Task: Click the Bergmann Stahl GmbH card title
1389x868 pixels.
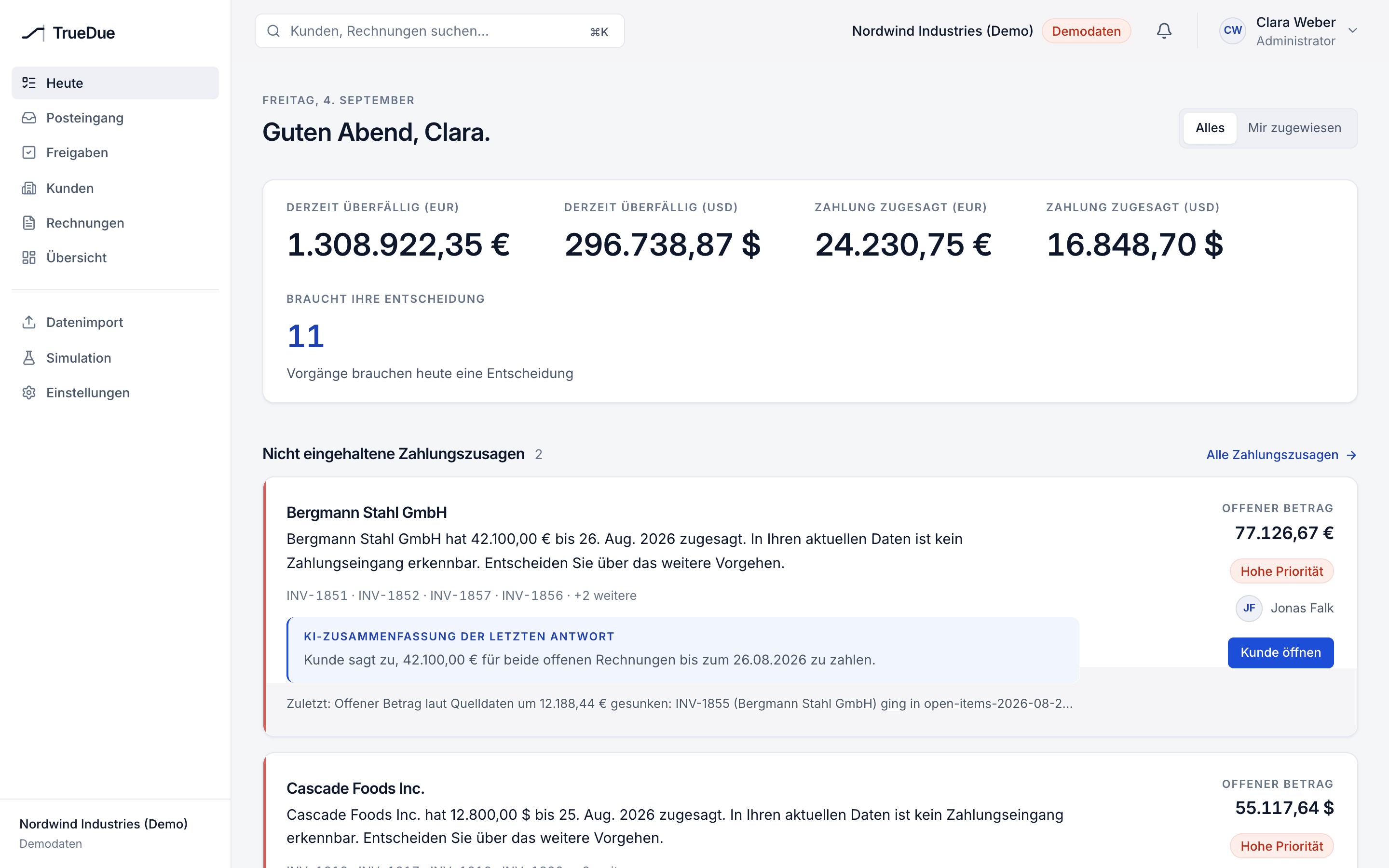Action: [366, 513]
